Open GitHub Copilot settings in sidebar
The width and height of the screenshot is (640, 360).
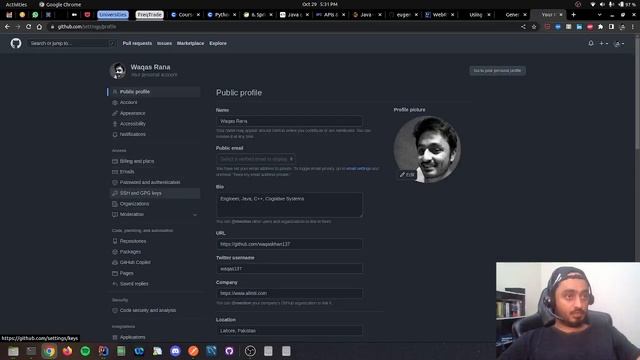point(156,262)
